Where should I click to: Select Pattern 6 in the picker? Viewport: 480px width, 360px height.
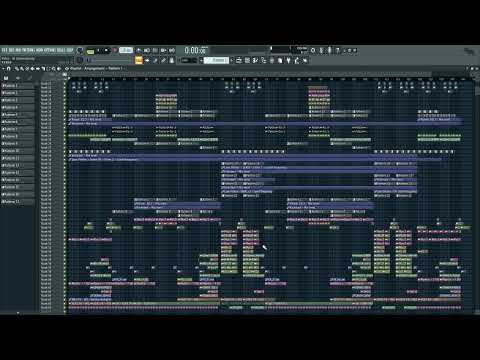18,122
